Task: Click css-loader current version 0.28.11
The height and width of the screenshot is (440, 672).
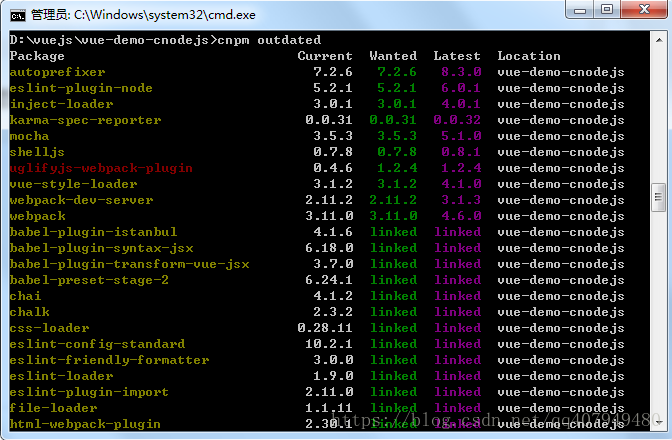Action: (x=325, y=328)
